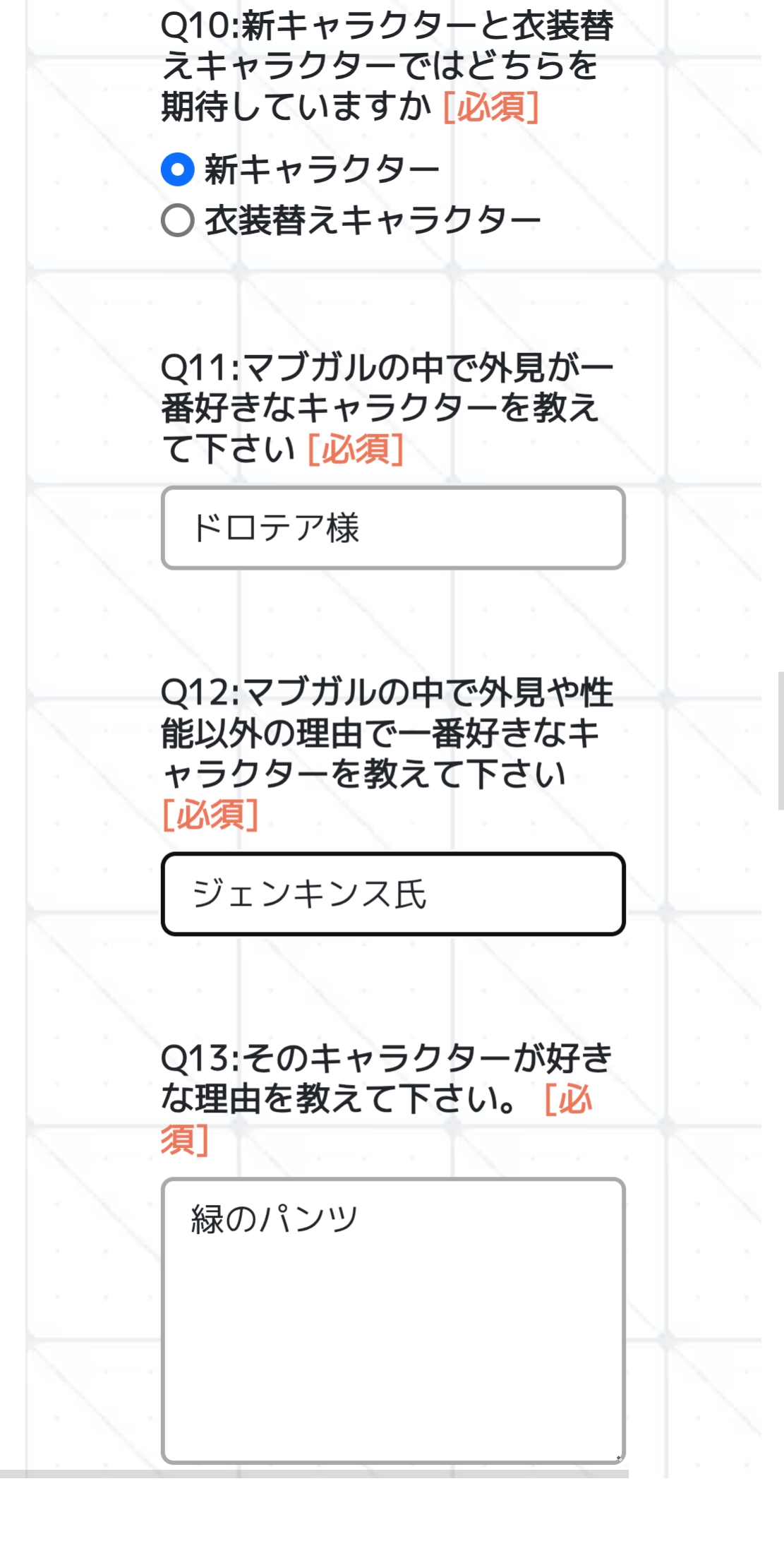The width and height of the screenshot is (784, 1546).
Task: Click the 新キャラクター option label
Action: [322, 169]
